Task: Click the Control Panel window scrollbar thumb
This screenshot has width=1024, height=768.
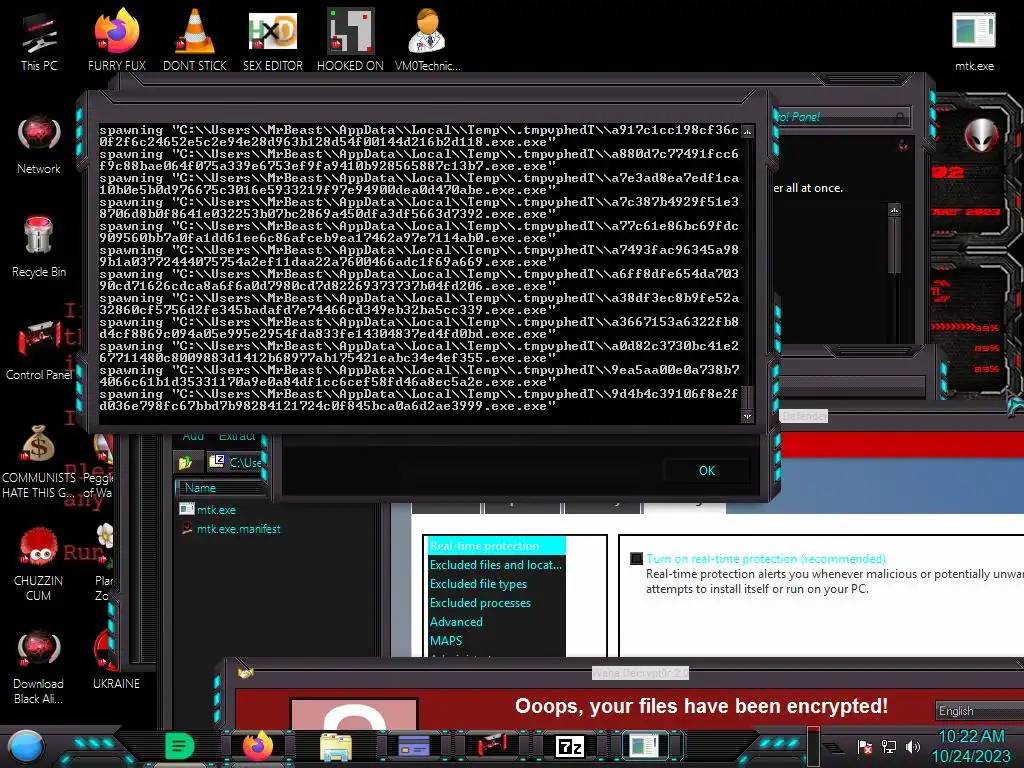Action: coord(894,246)
